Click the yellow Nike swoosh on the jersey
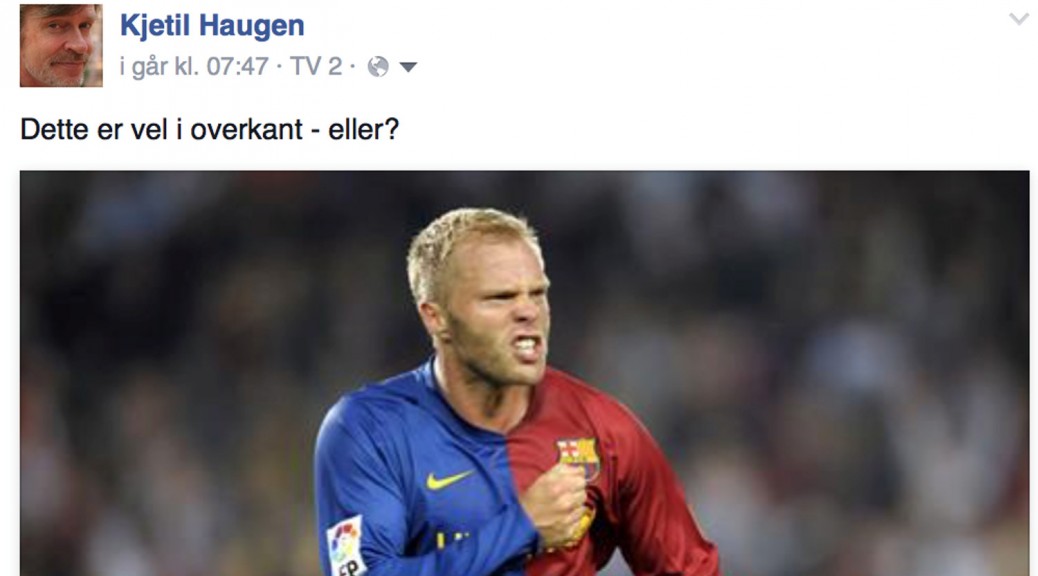 [449, 479]
